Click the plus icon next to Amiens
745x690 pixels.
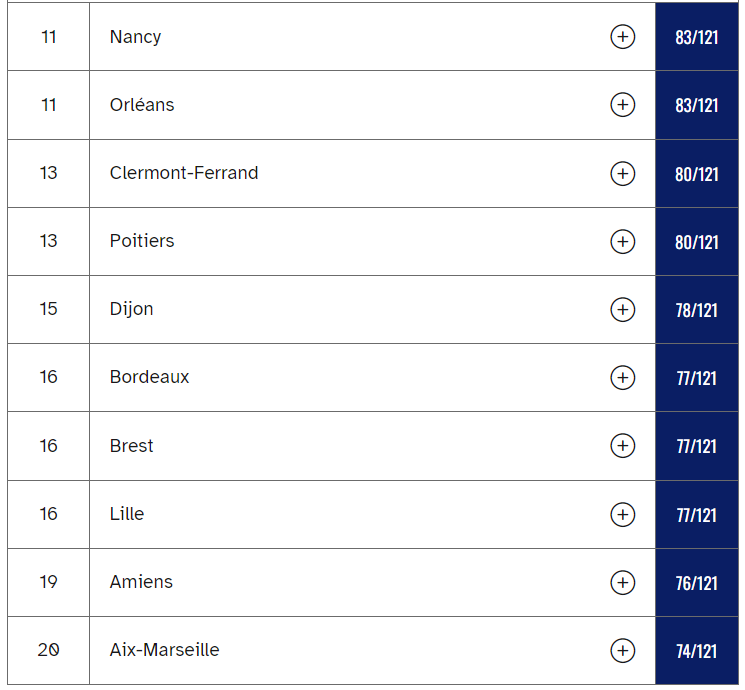coord(622,582)
